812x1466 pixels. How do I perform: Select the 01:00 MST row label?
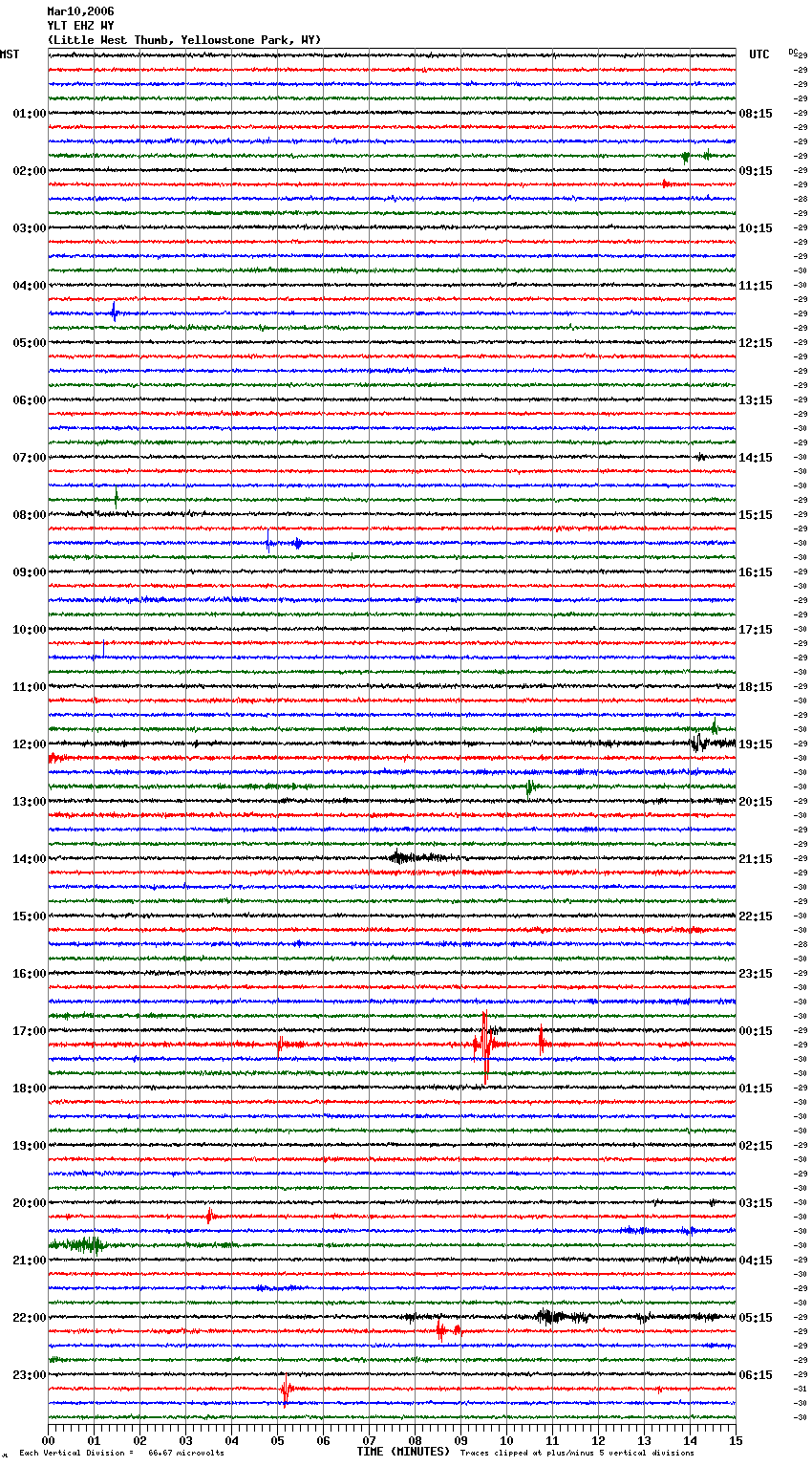tap(30, 114)
